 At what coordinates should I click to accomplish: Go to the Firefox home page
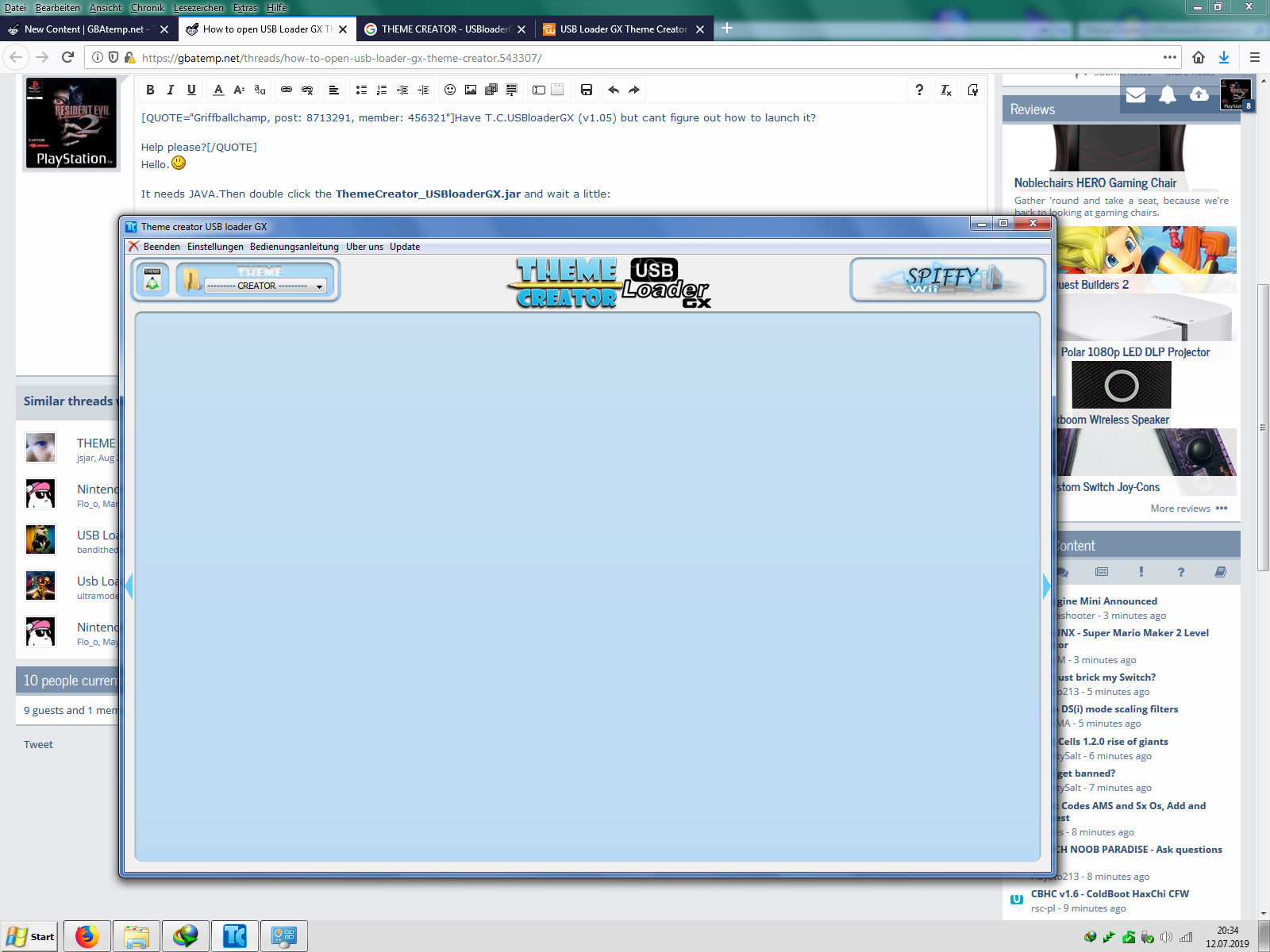pyautogui.click(x=1199, y=57)
